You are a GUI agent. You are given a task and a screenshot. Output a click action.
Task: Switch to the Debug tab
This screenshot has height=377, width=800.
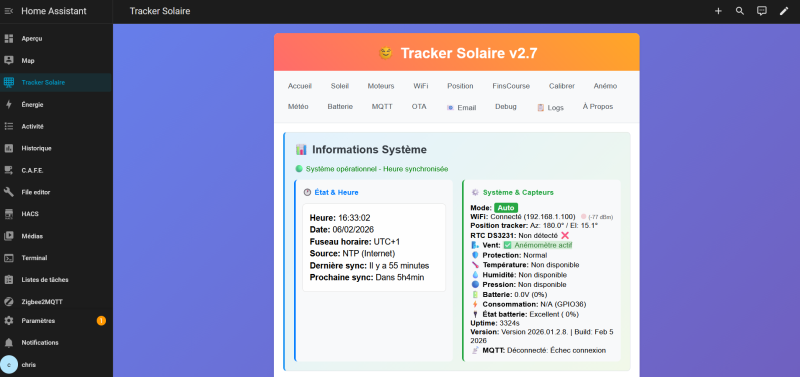[x=506, y=107]
